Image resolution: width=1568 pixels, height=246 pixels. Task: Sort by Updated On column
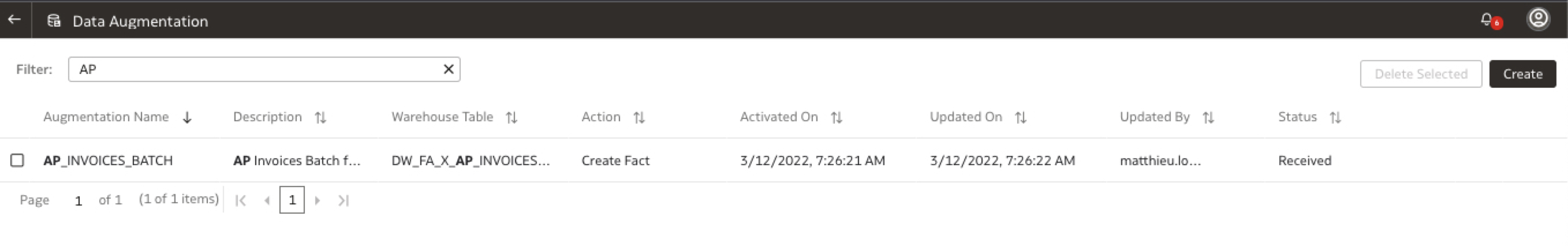click(x=1021, y=118)
